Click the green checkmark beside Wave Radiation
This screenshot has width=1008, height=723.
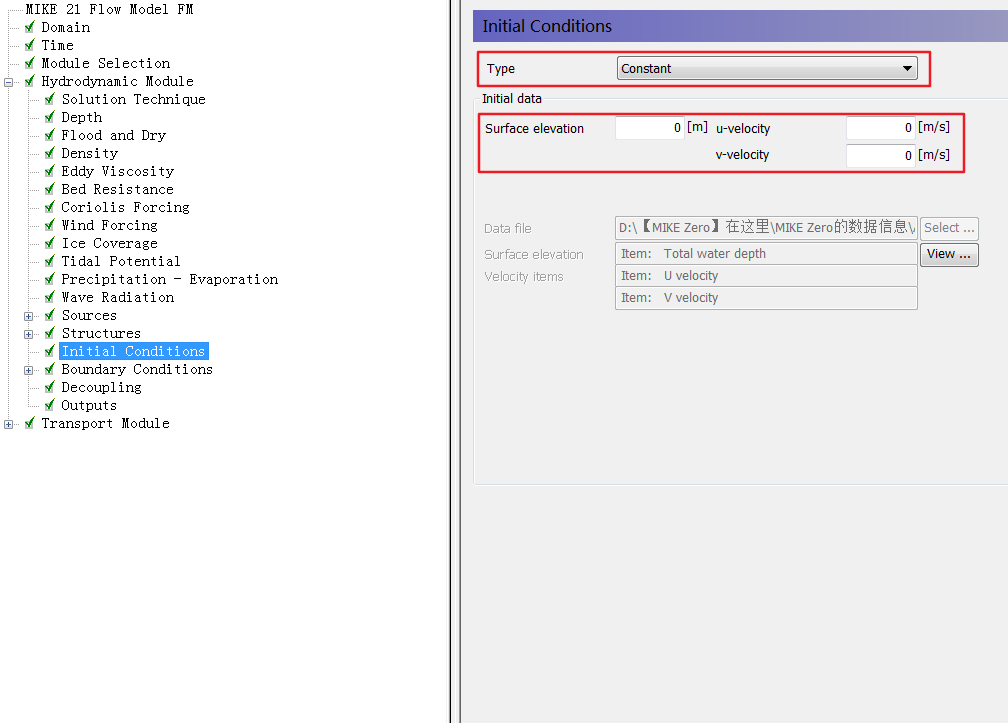pos(50,297)
